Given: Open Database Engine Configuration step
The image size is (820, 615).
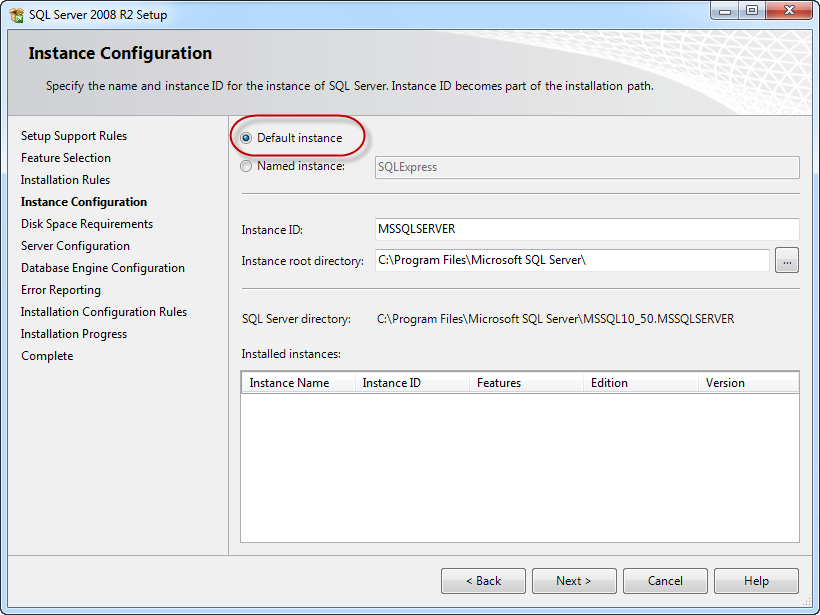Looking at the screenshot, I should (103, 268).
